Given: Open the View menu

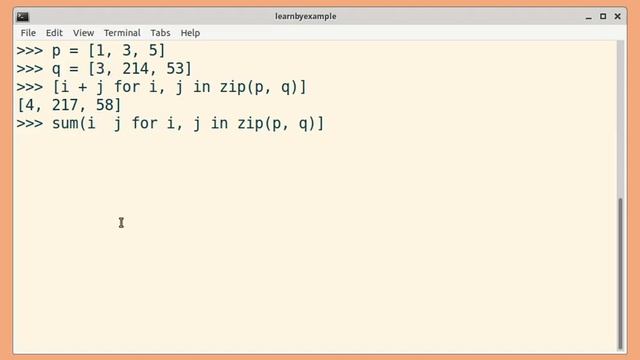Looking at the screenshot, I should point(83,33).
